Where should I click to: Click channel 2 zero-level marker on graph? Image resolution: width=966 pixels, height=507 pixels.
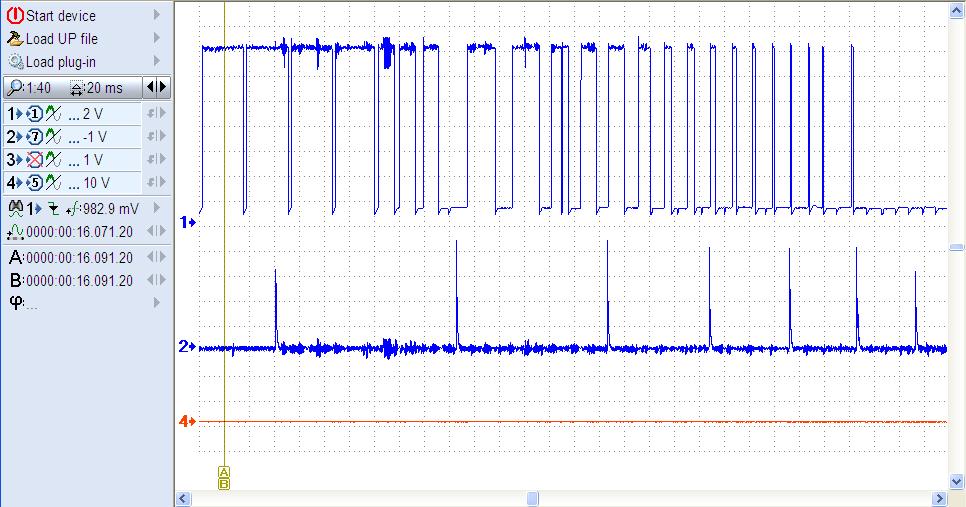pos(187,347)
